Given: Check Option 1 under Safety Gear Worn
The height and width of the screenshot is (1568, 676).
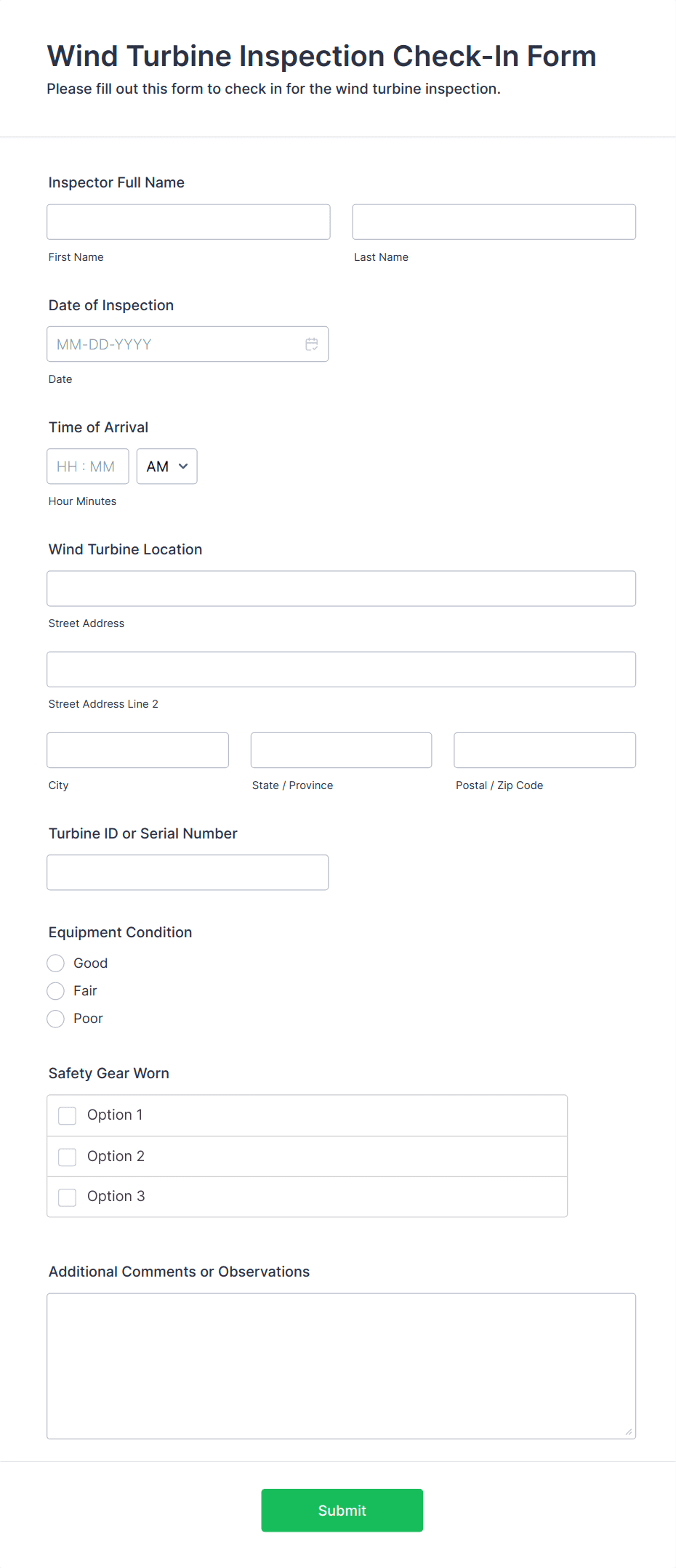Looking at the screenshot, I should 67,1115.
